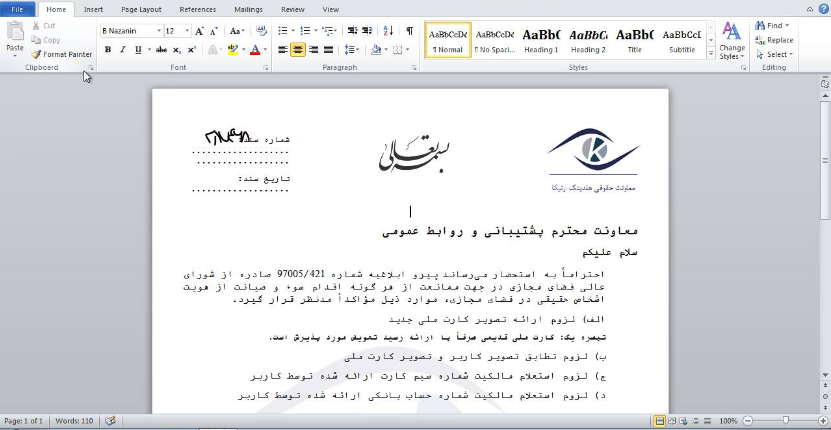
Task: Open the File tab
Action: click(17, 9)
